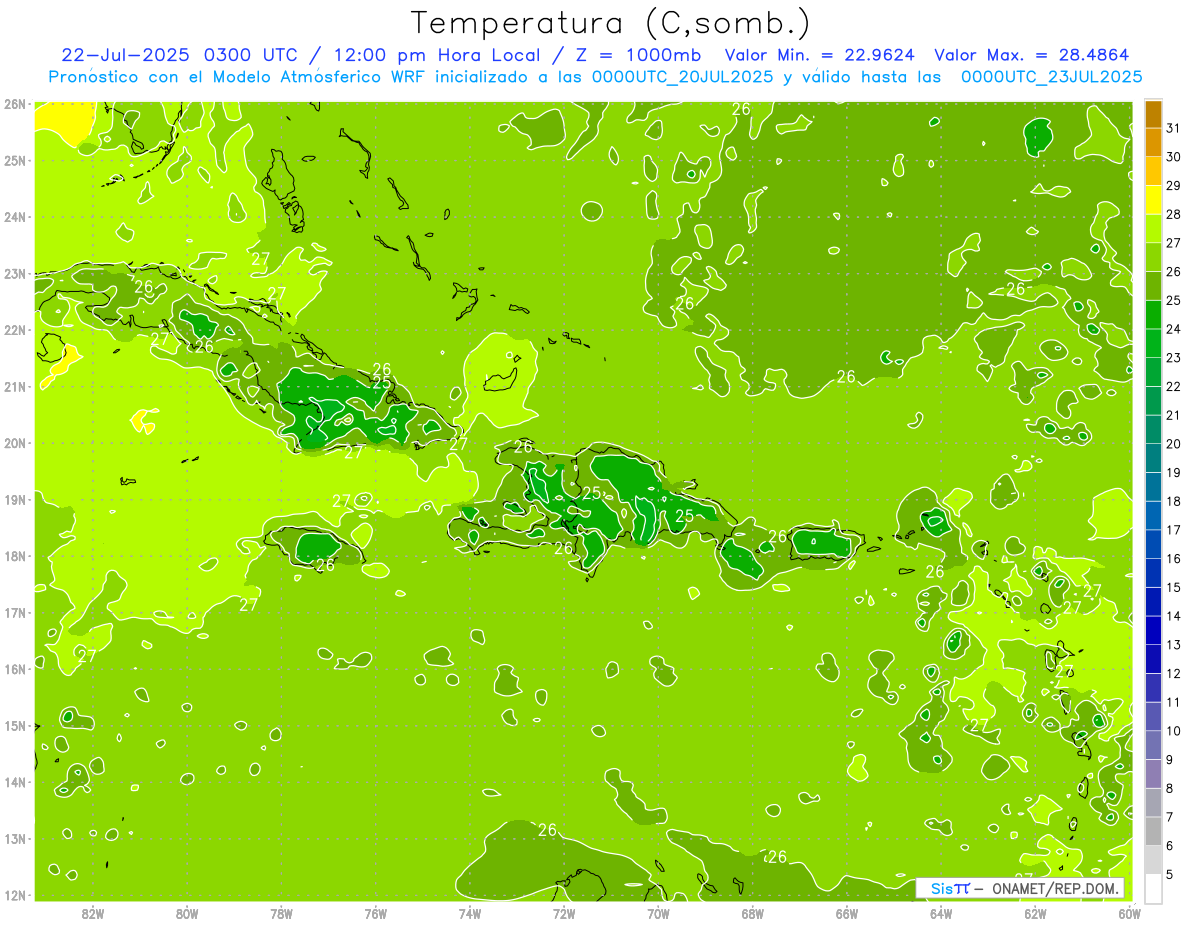Click the '80W' longitude axis label
Screen dimensions: 1200x927
pos(187,913)
